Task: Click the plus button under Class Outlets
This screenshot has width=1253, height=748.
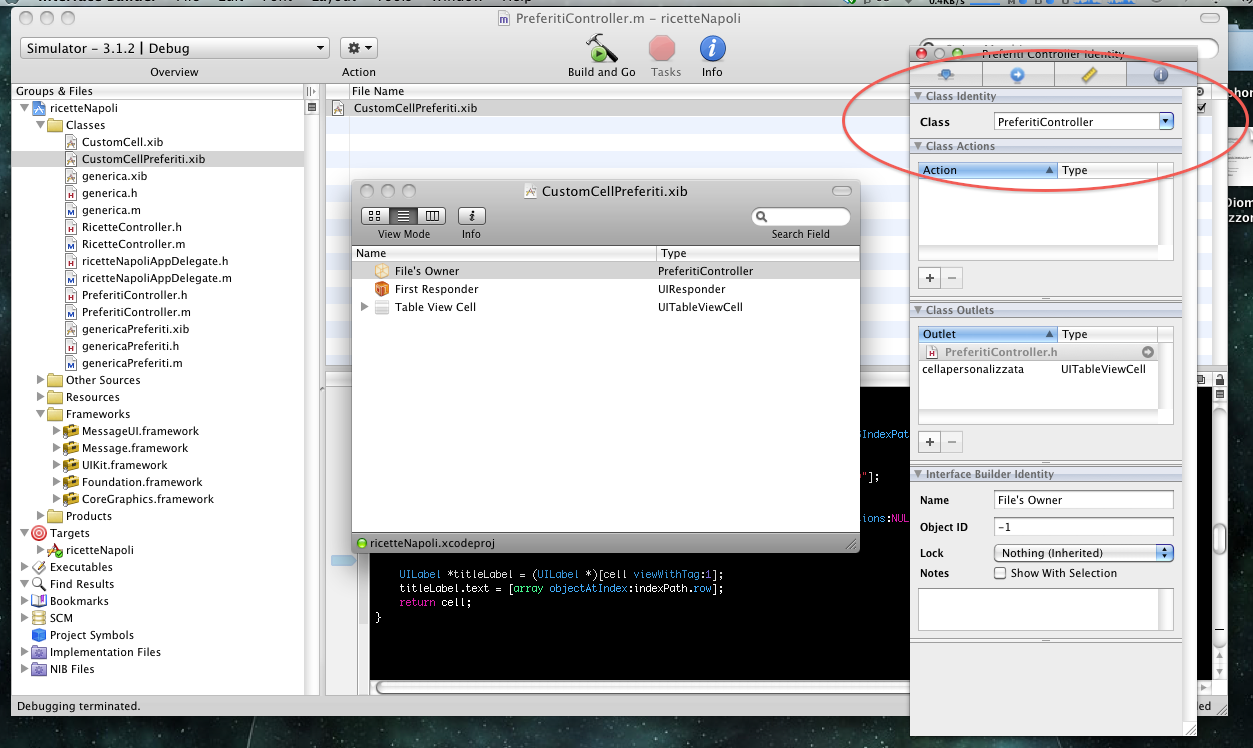Action: 930,442
